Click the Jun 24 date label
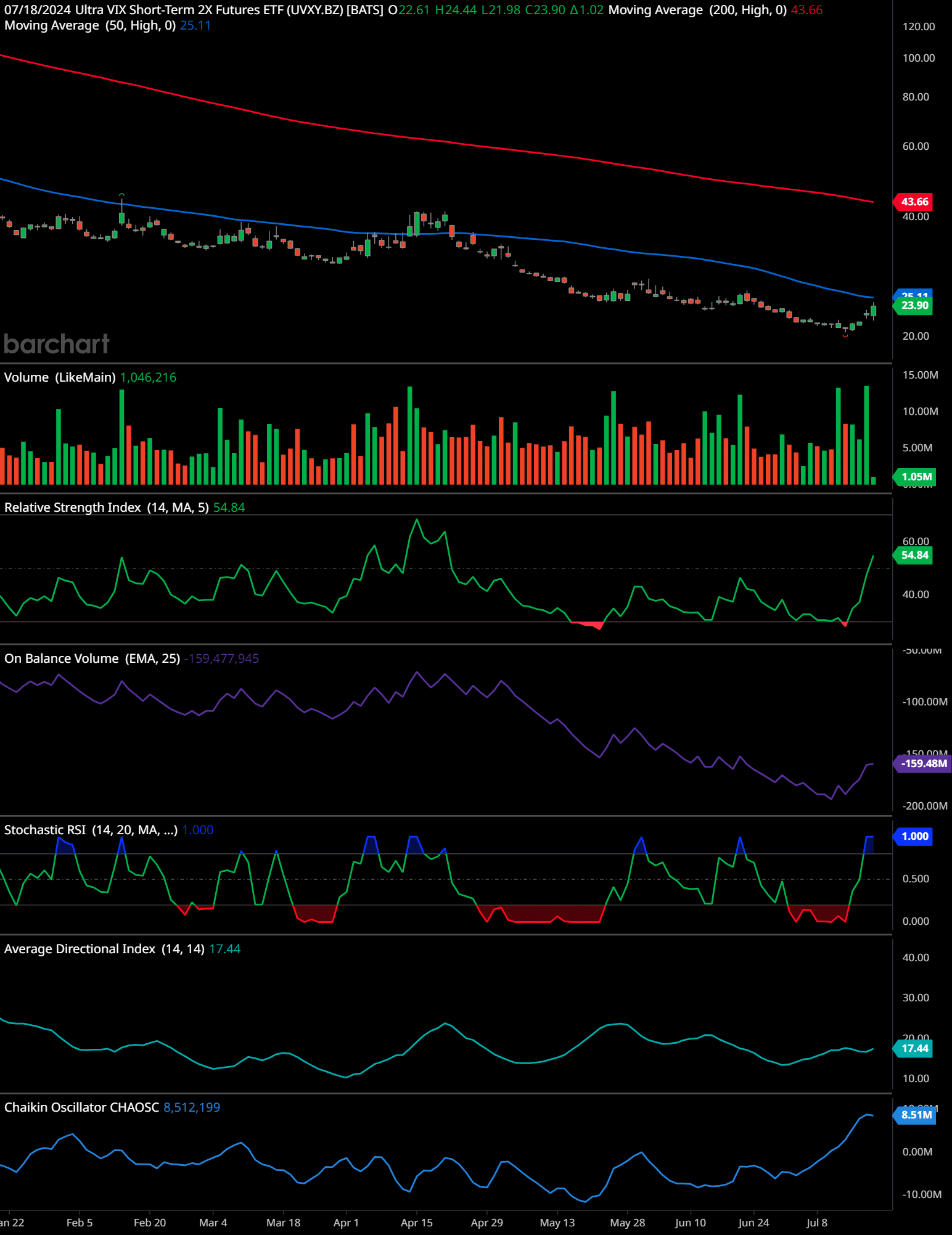The image size is (952, 1235). (x=753, y=1223)
